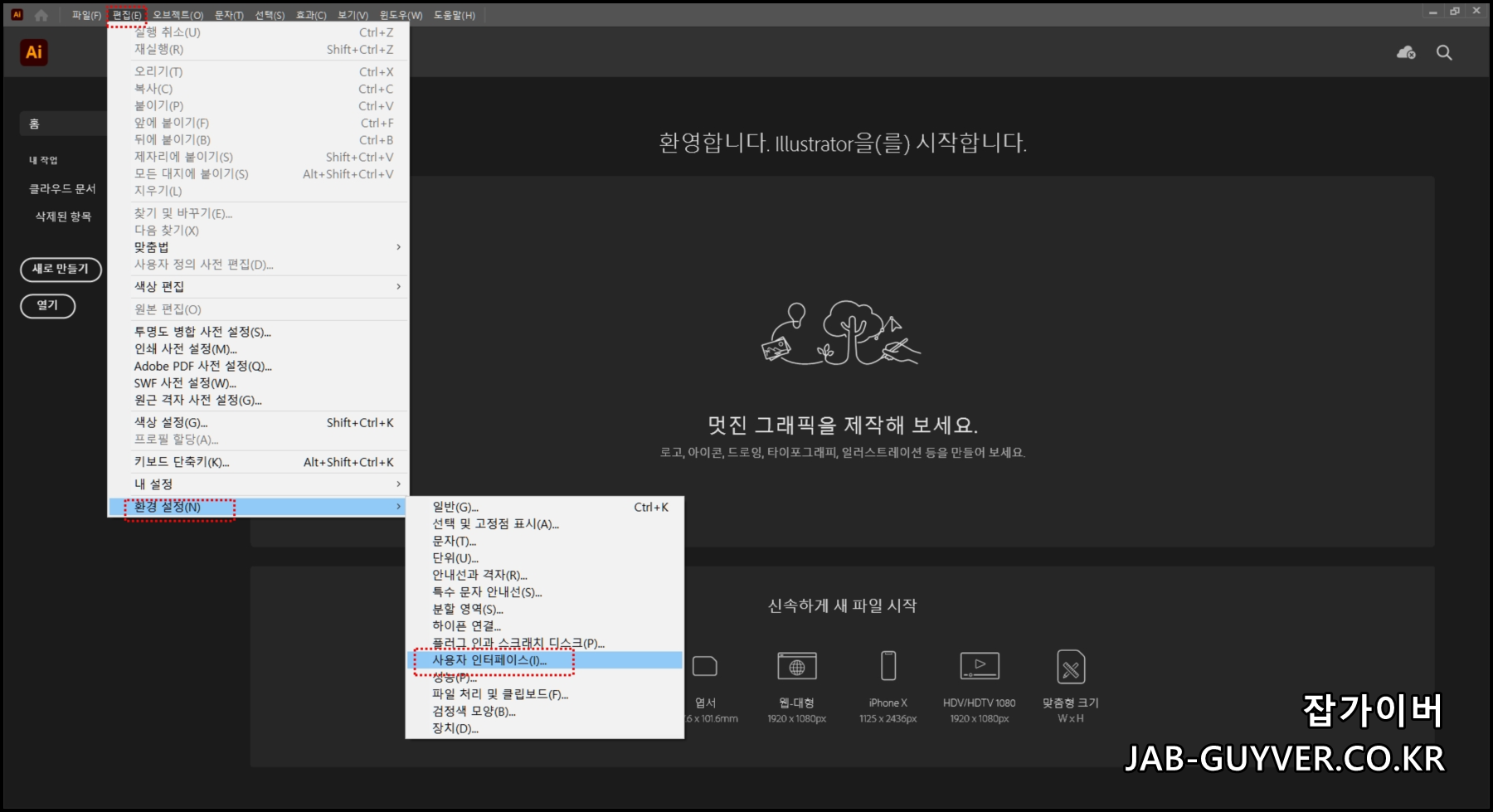Viewport: 1493px width, 812px height.
Task: Choose 키보드 단축키(K)... menu item
Action: pyautogui.click(x=258, y=462)
